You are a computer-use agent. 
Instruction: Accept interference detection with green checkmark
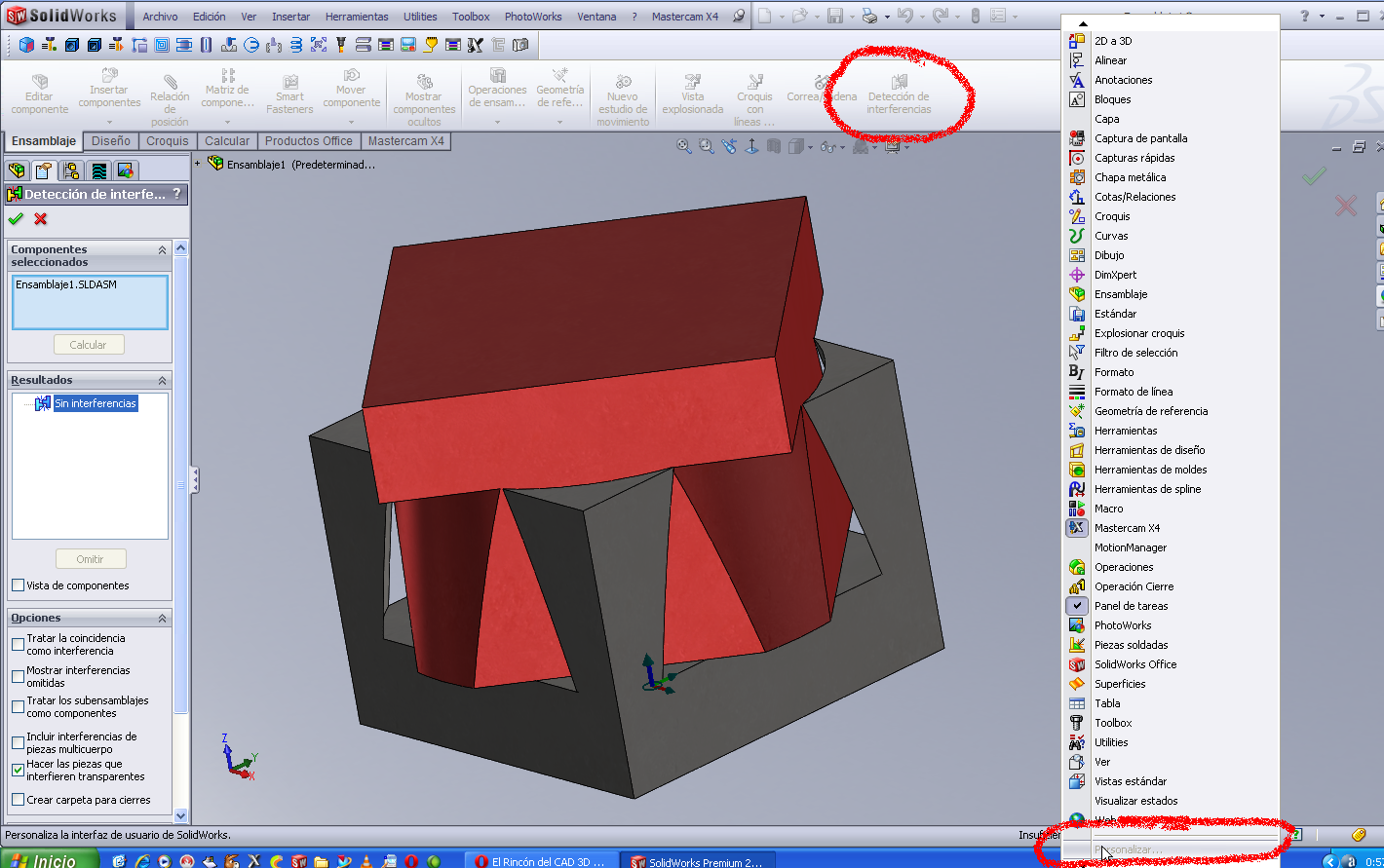16,218
